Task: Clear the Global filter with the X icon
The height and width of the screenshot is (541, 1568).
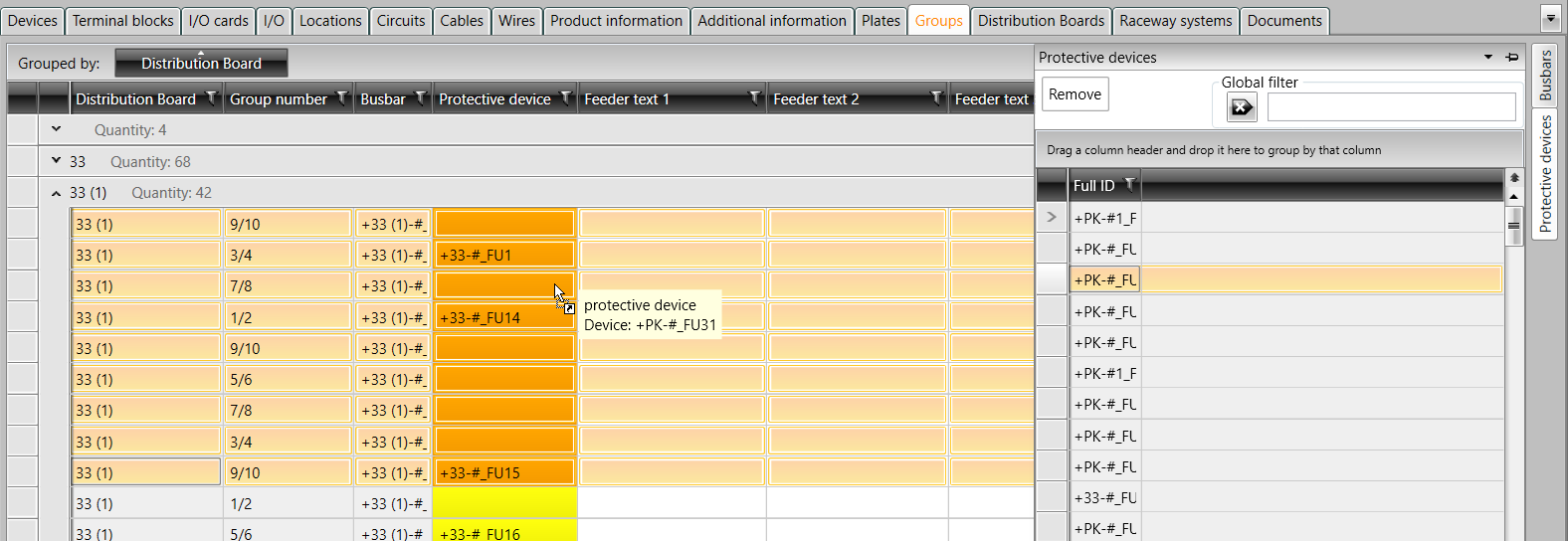Action: coord(1242,107)
